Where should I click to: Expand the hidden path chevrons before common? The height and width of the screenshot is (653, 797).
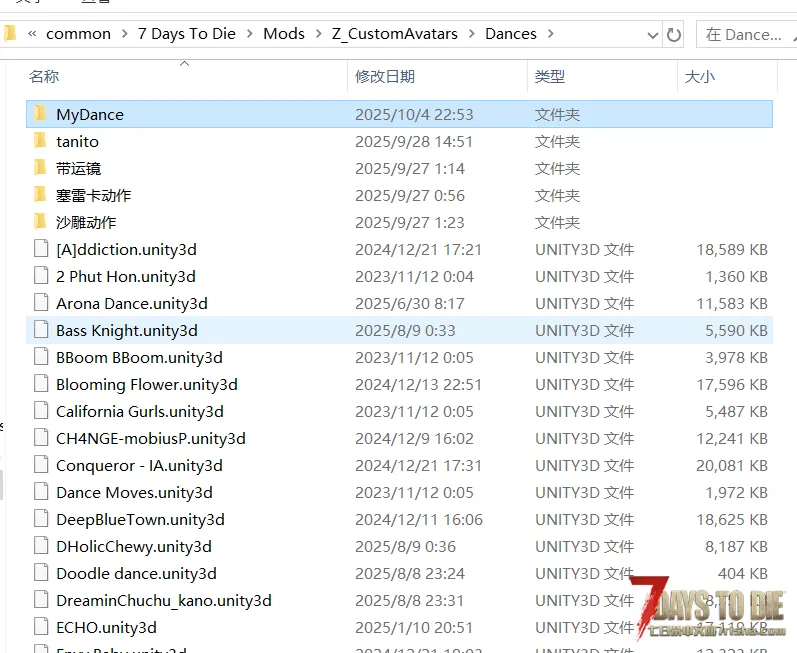pyautogui.click(x=33, y=34)
